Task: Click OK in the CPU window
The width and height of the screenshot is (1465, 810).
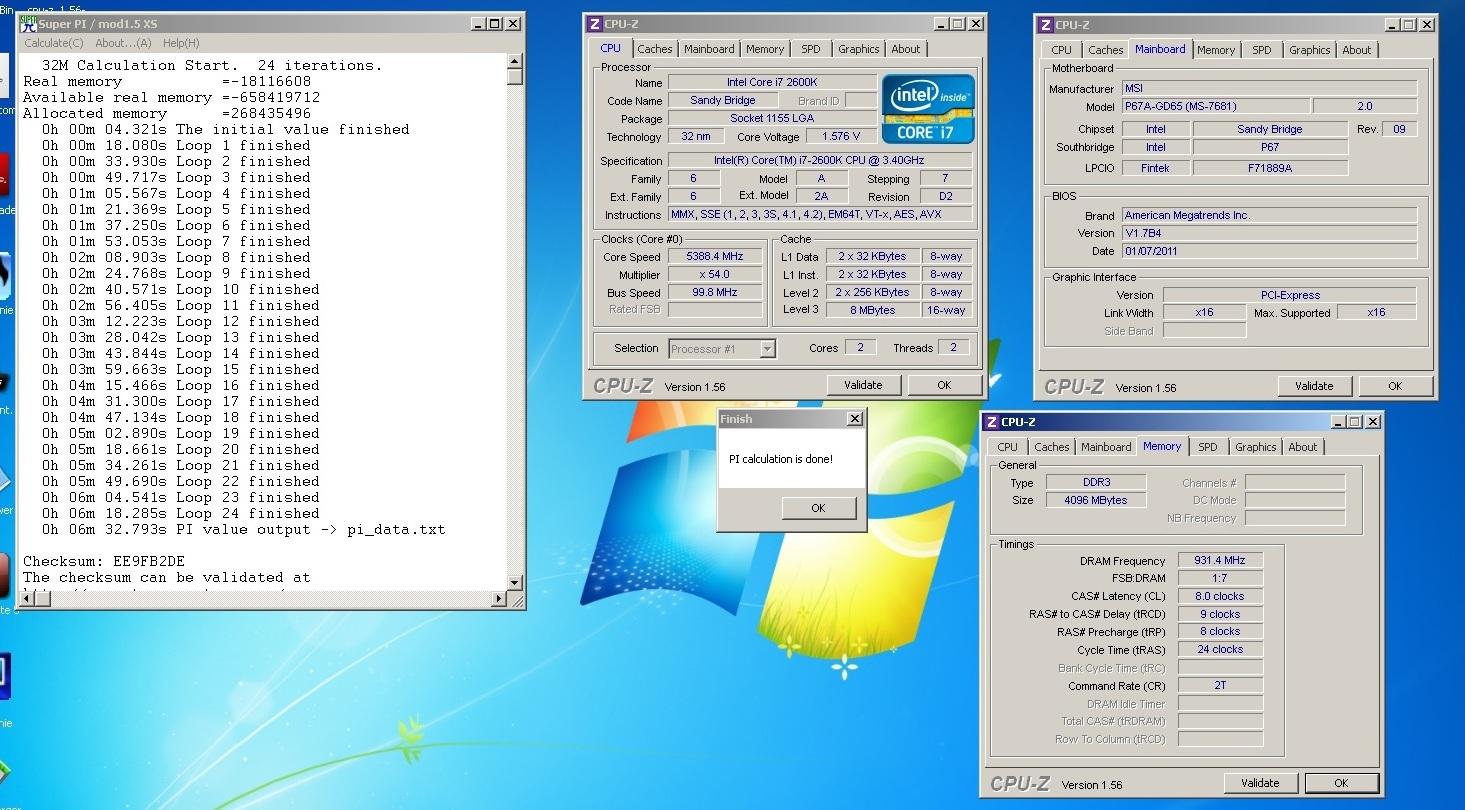Action: point(944,385)
